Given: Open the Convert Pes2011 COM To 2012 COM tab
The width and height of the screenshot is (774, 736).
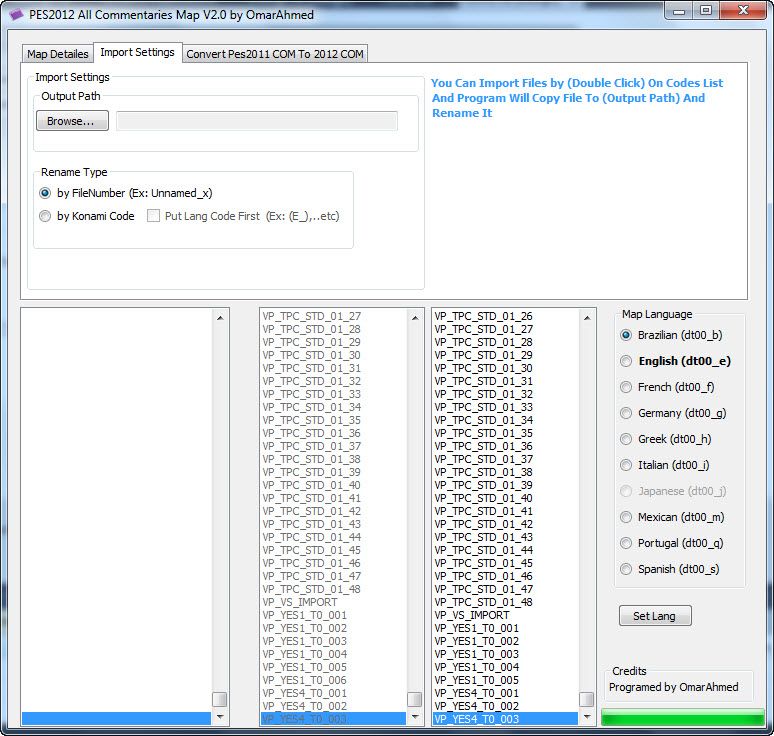Looking at the screenshot, I should tap(275, 54).
